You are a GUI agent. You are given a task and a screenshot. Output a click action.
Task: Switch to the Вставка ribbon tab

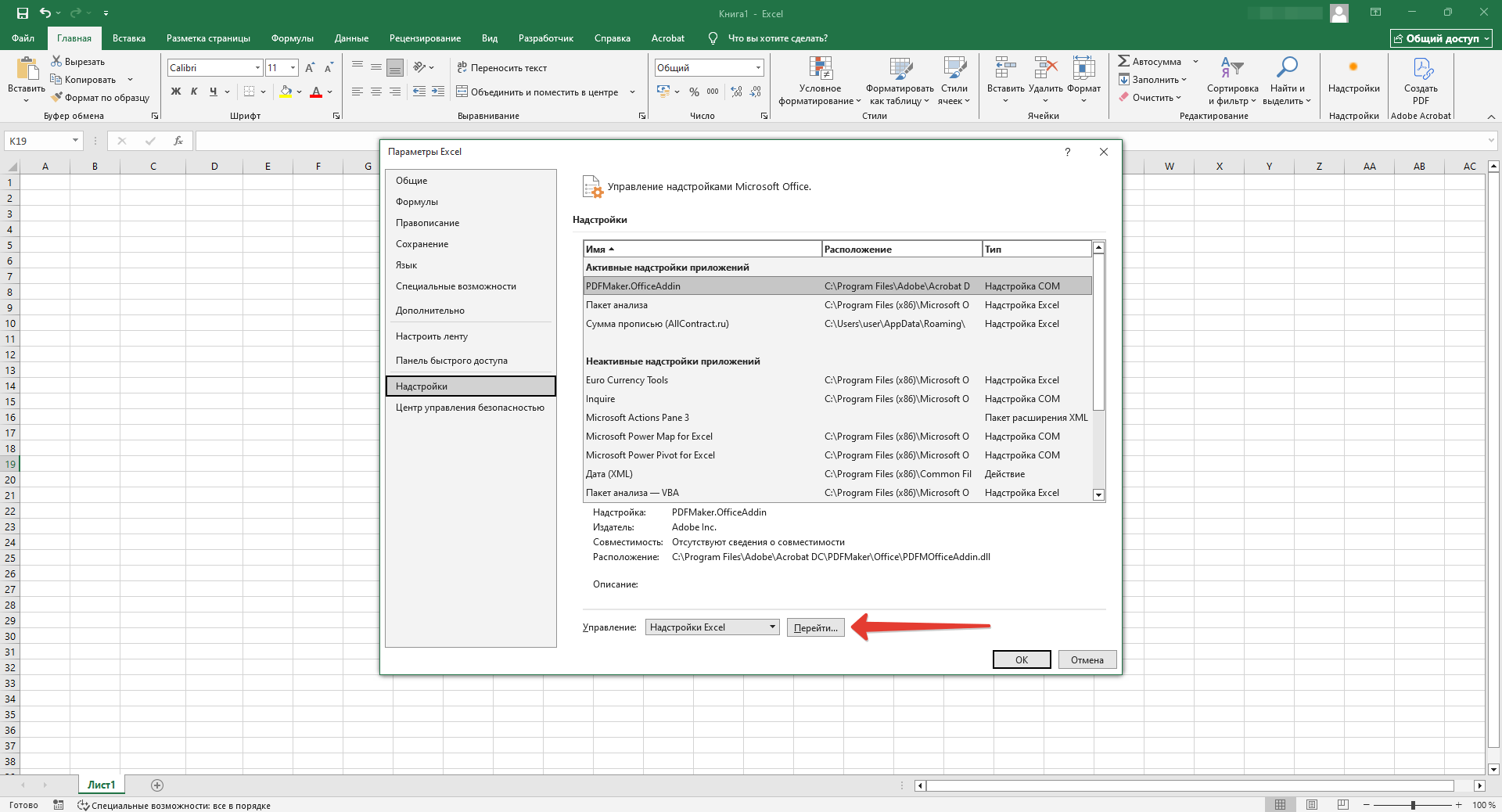129,38
